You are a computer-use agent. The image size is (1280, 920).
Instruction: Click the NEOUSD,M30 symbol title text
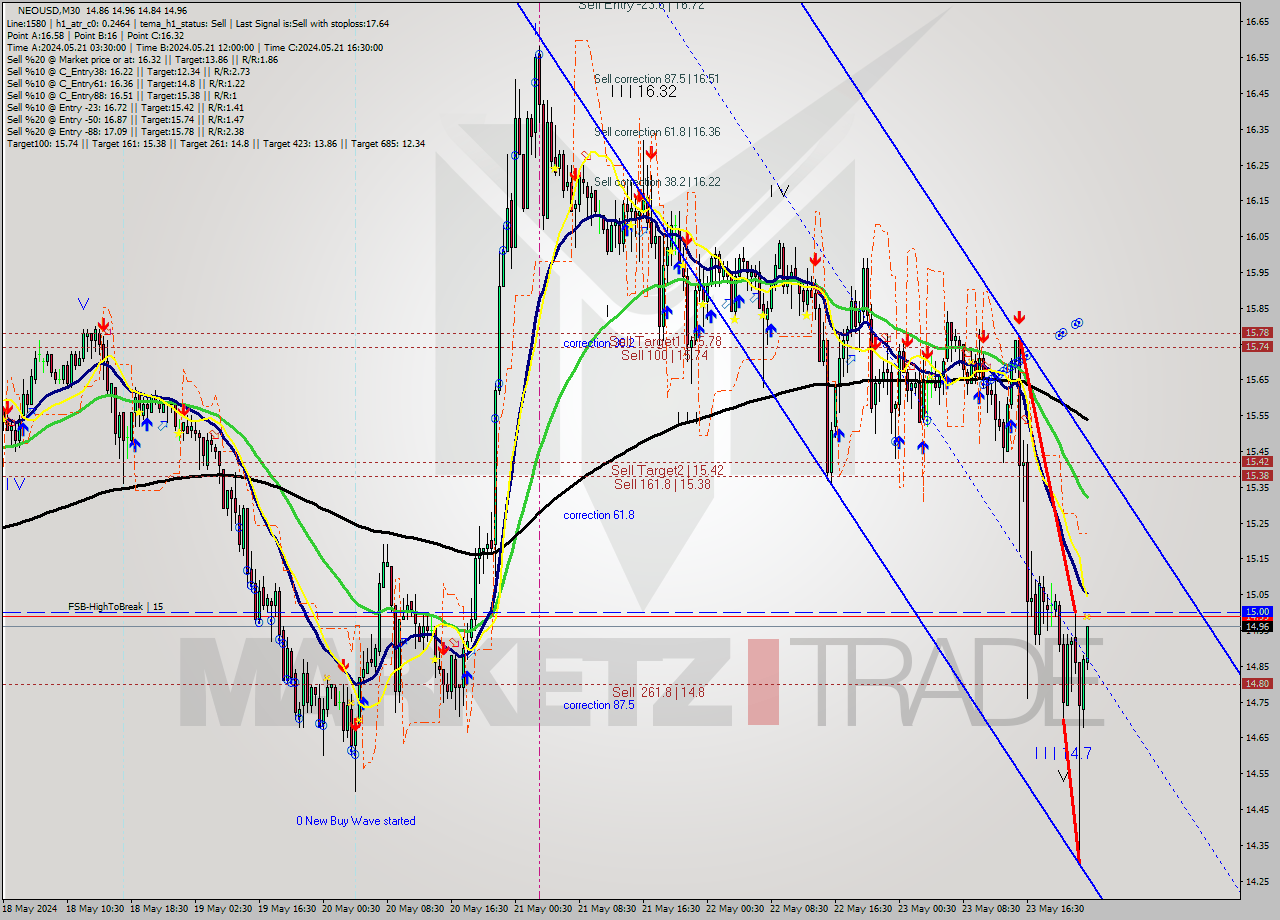[51, 11]
